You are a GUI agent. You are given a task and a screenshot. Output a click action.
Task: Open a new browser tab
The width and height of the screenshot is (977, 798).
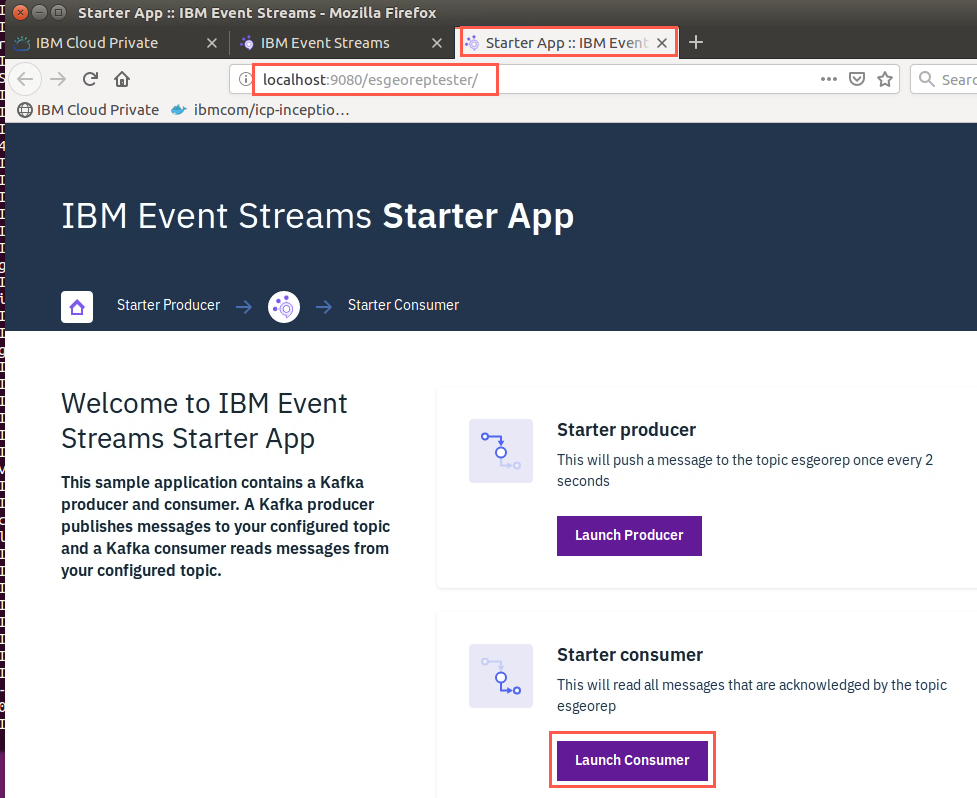click(696, 42)
